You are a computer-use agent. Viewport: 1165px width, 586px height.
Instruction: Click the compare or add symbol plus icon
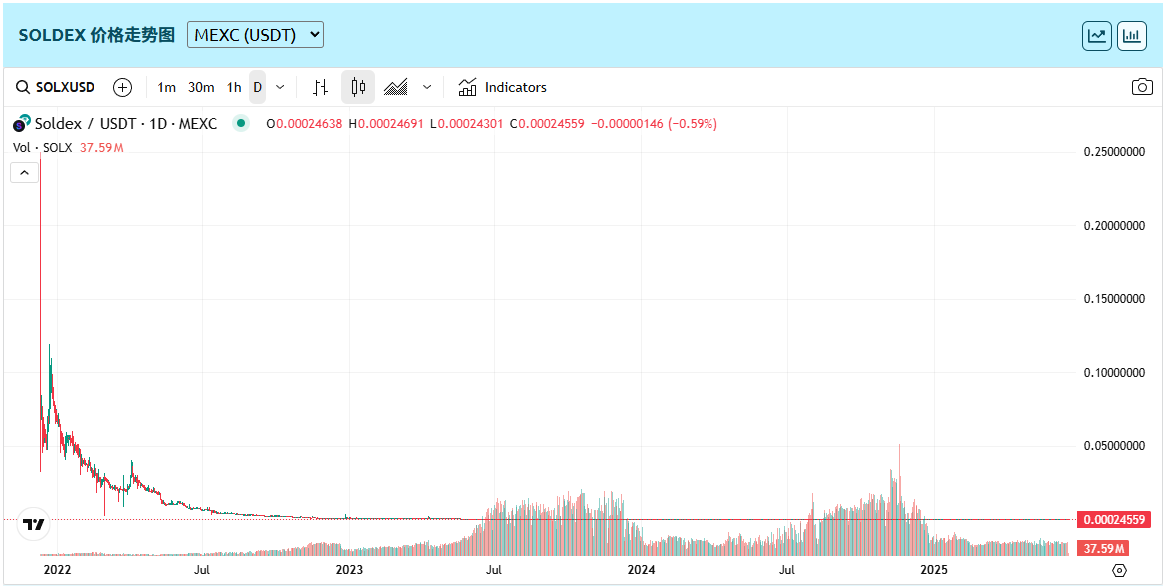(123, 87)
